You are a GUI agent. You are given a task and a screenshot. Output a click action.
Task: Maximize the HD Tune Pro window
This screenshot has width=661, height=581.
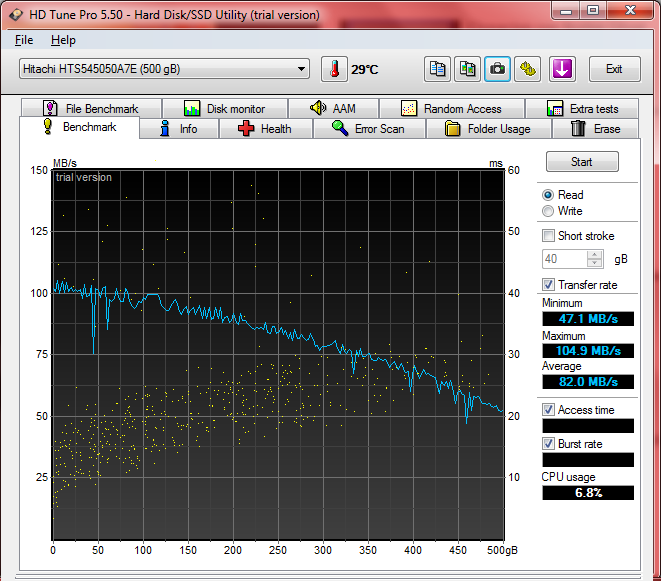(x=593, y=11)
